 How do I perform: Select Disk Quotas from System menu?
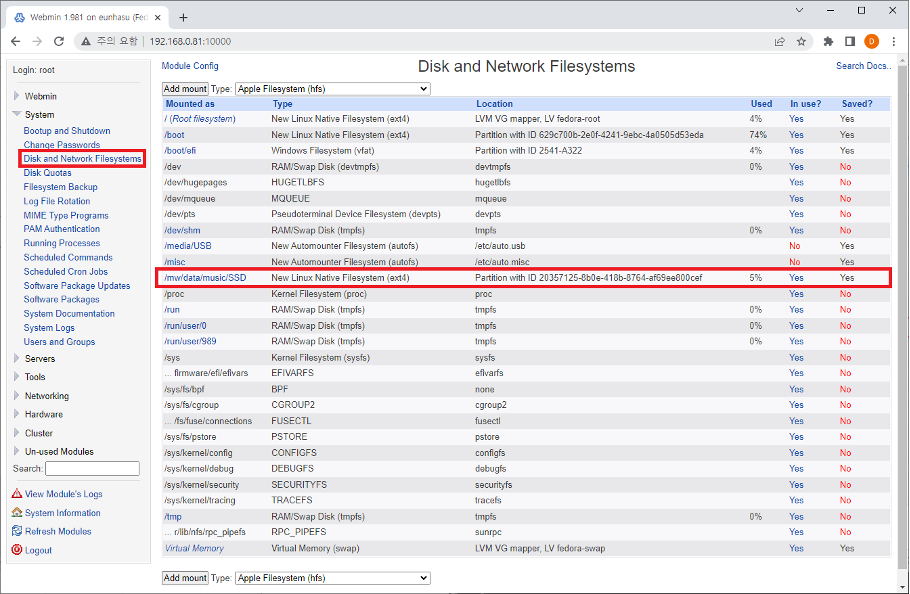pyautogui.click(x=47, y=173)
